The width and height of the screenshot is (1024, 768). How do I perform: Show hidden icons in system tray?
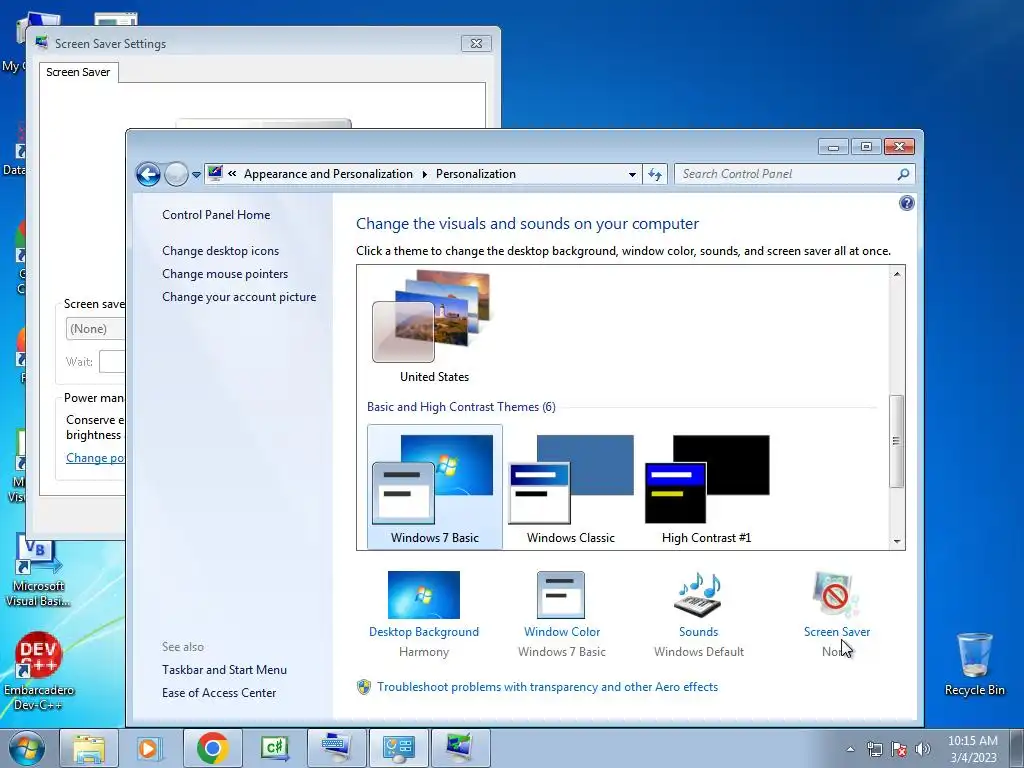pos(850,749)
